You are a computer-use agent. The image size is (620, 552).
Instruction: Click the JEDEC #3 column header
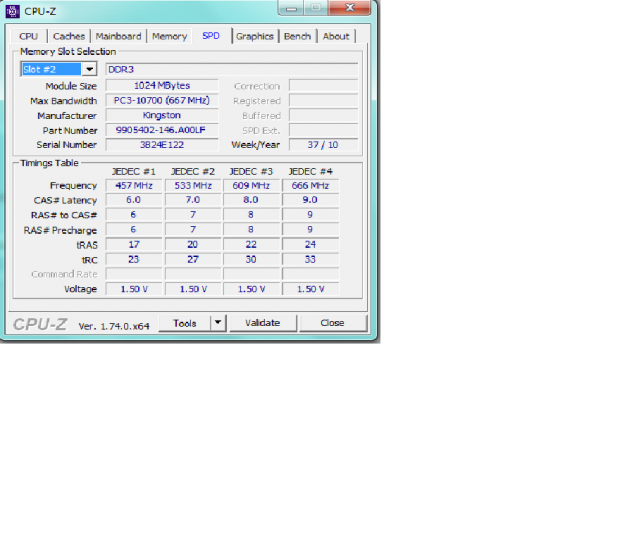point(251,172)
